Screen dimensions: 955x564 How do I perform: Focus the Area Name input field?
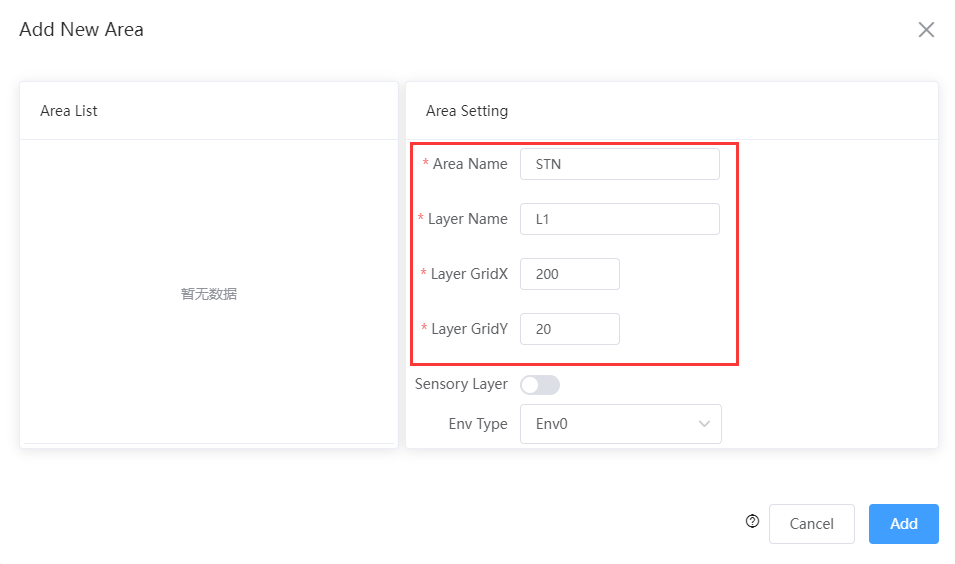point(619,164)
